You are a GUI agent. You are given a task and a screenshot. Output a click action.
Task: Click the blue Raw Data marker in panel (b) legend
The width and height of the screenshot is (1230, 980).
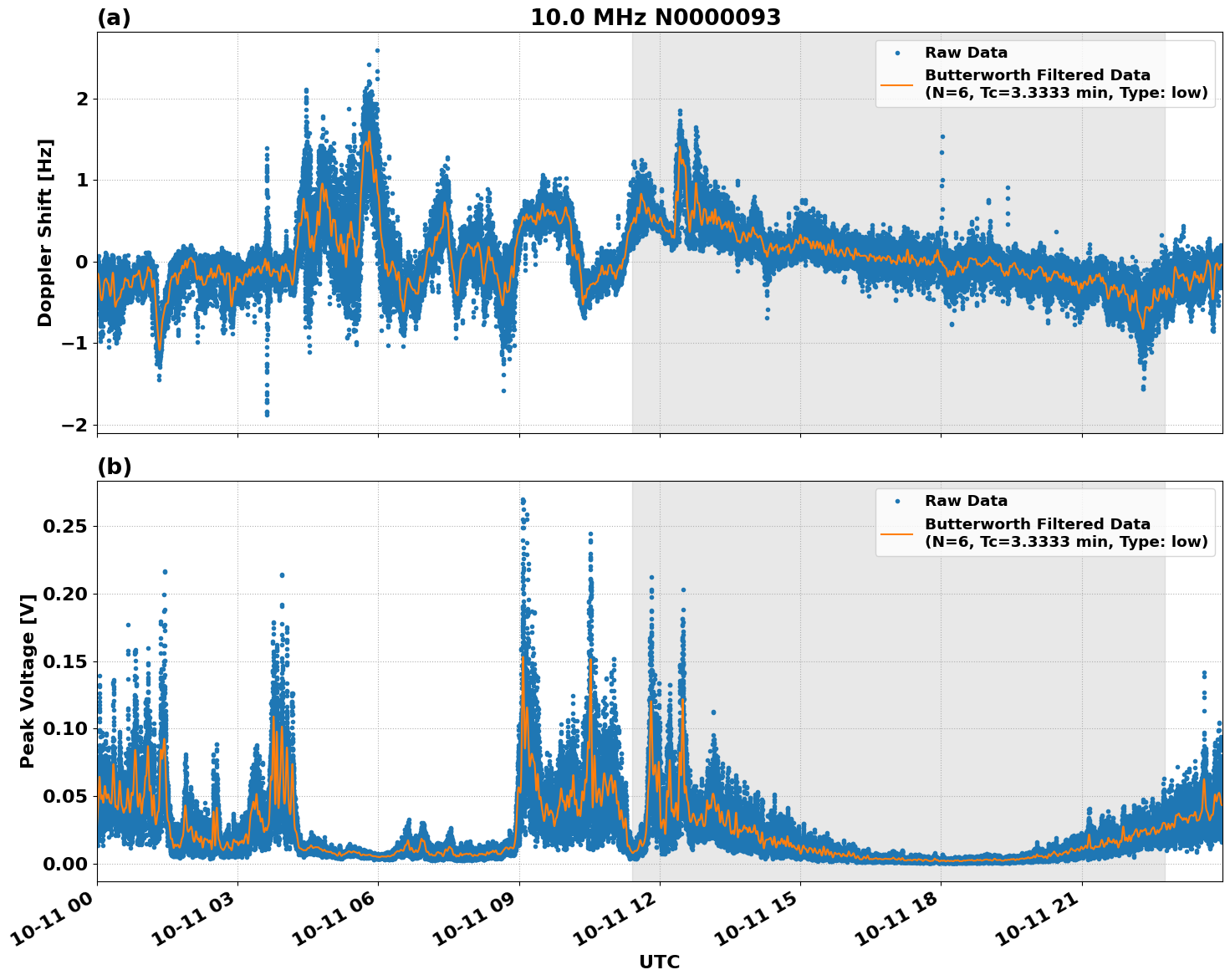pos(897,501)
